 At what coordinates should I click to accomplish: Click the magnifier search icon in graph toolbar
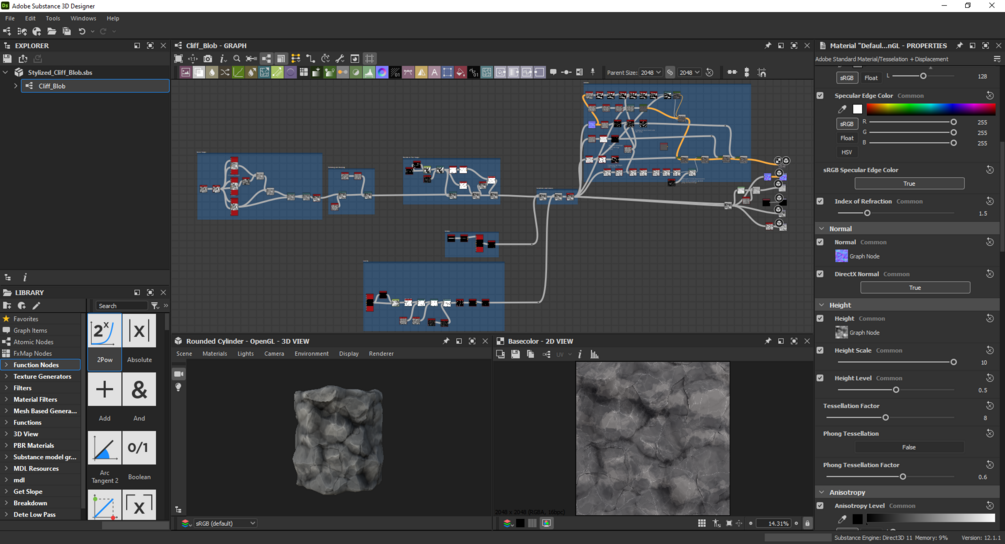[237, 59]
